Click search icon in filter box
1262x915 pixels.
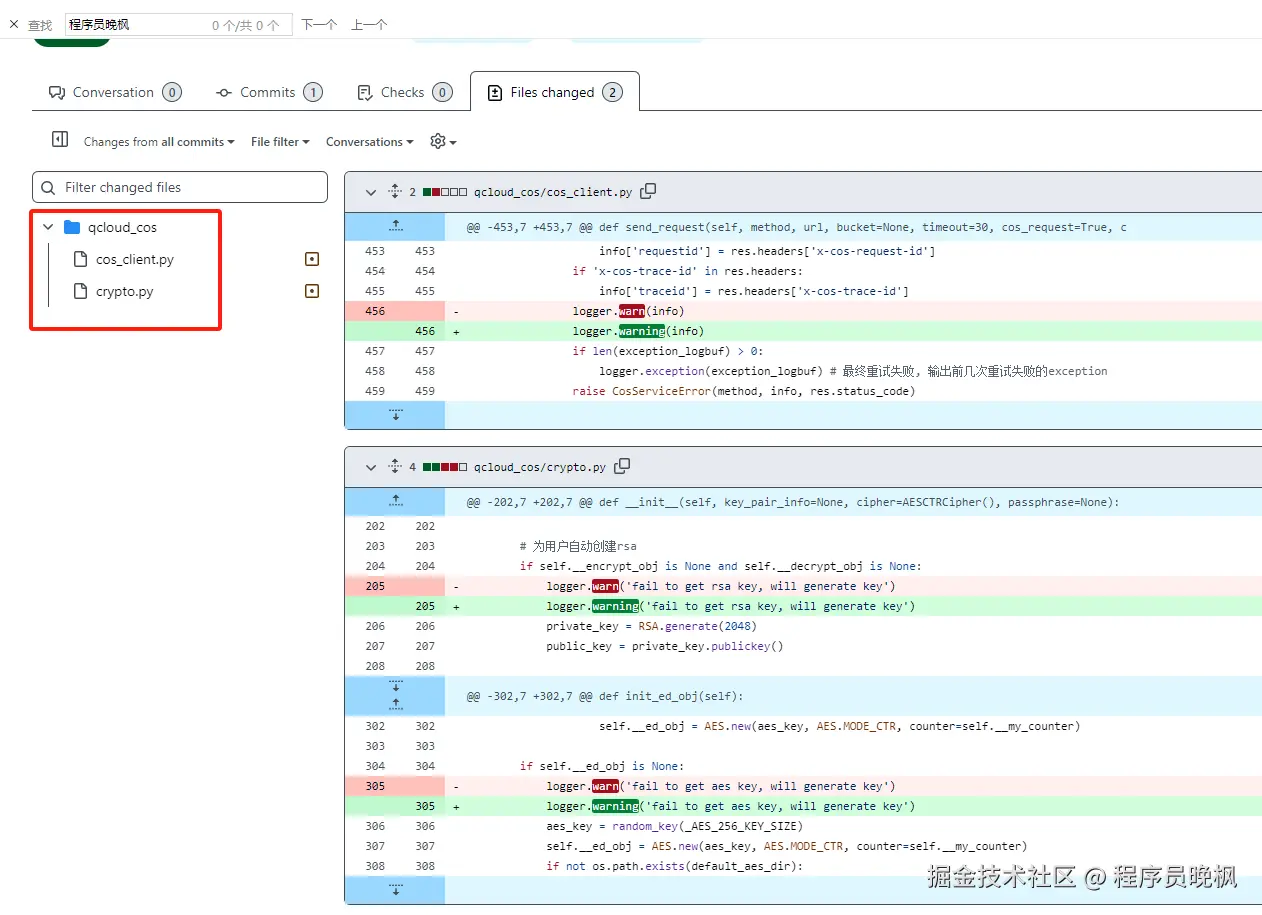49,187
